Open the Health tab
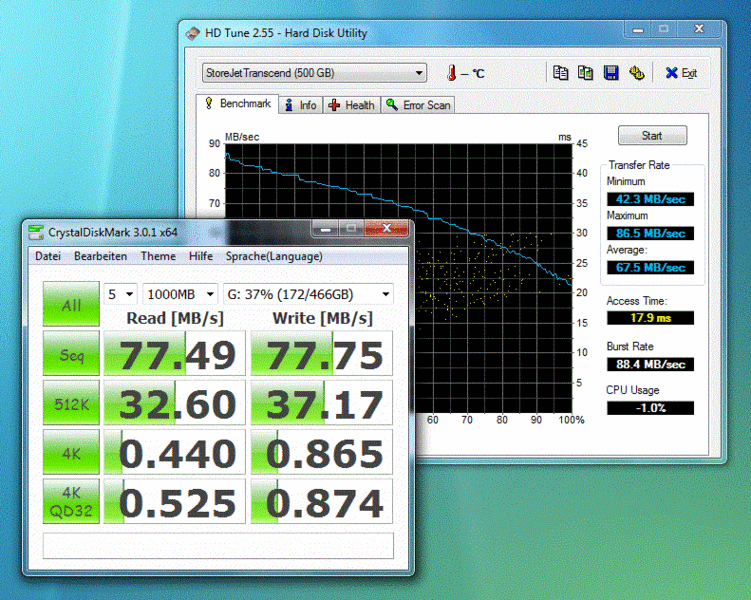 352,105
